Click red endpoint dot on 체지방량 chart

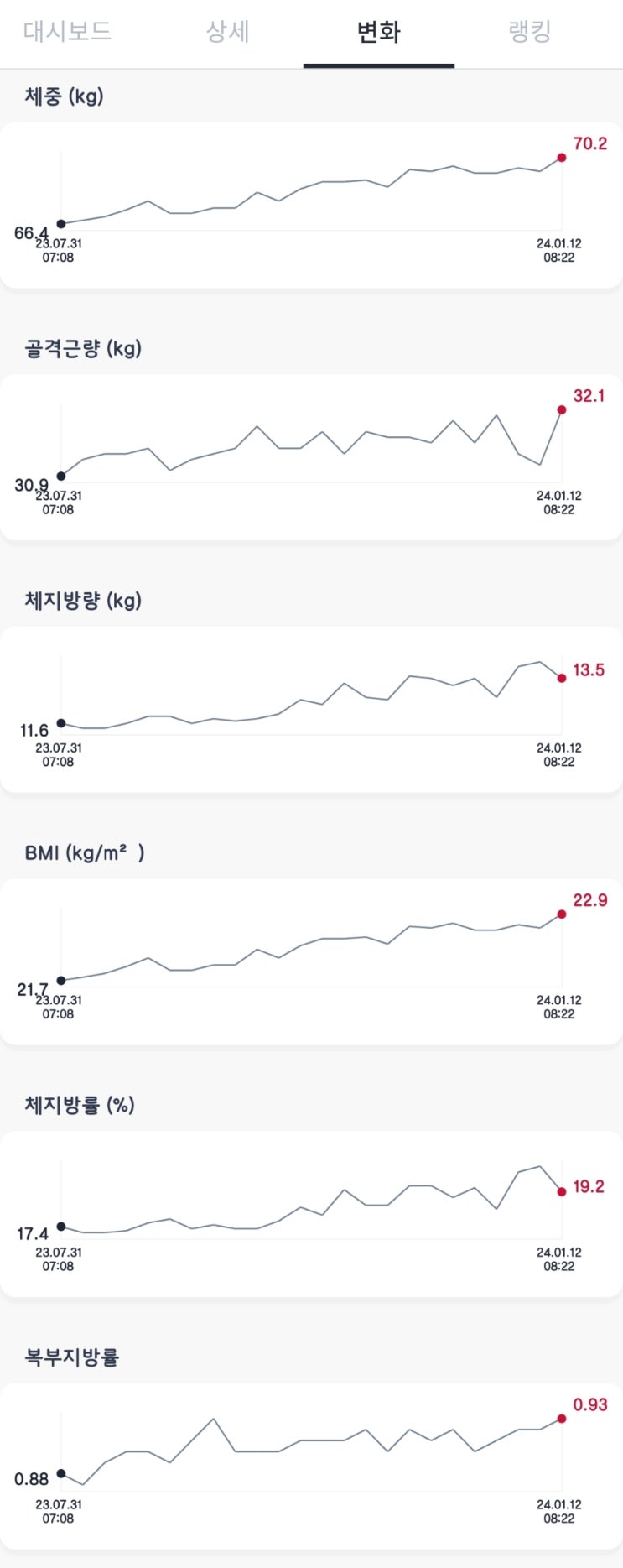562,678
